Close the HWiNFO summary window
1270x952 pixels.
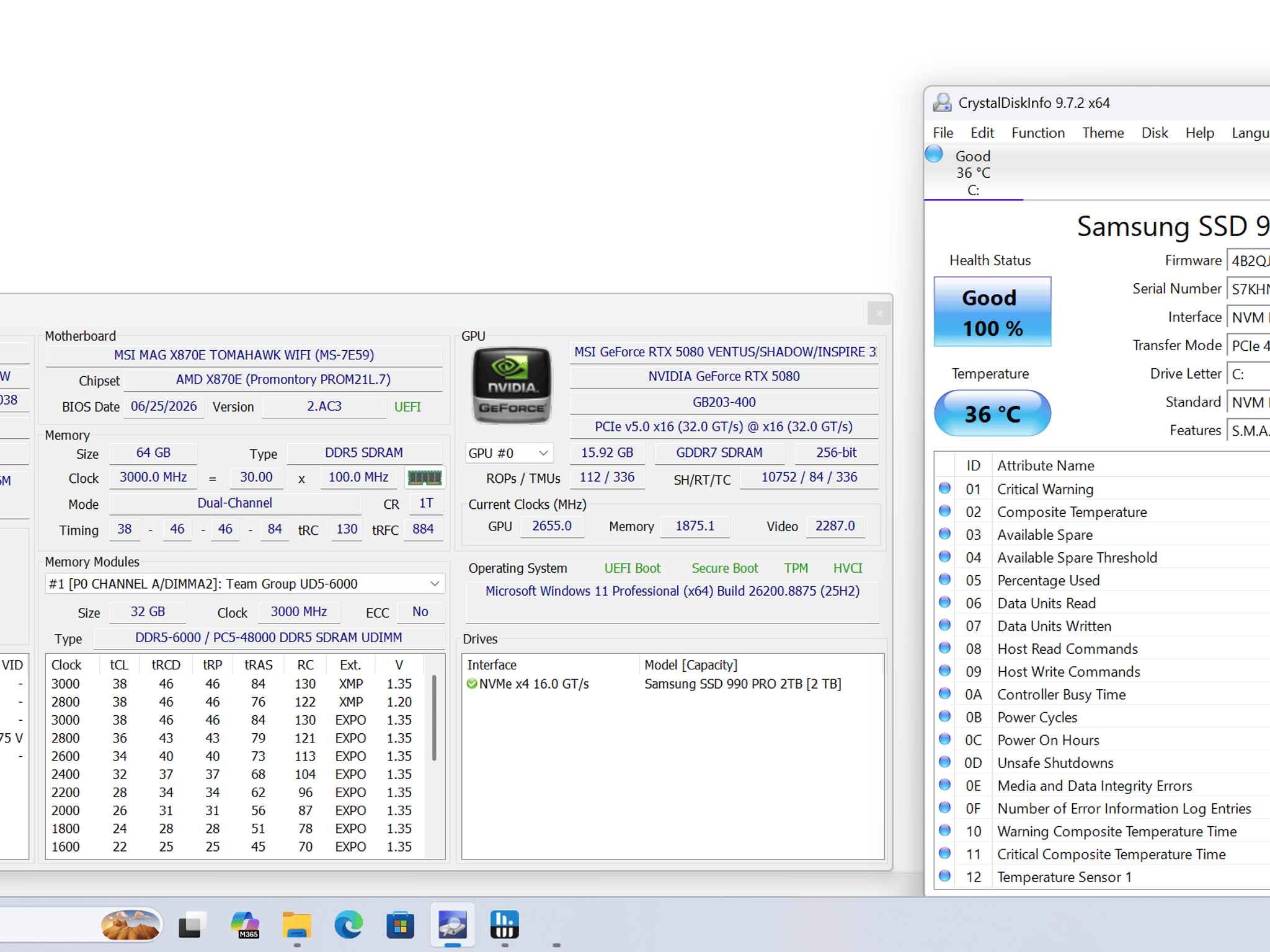pos(879,314)
